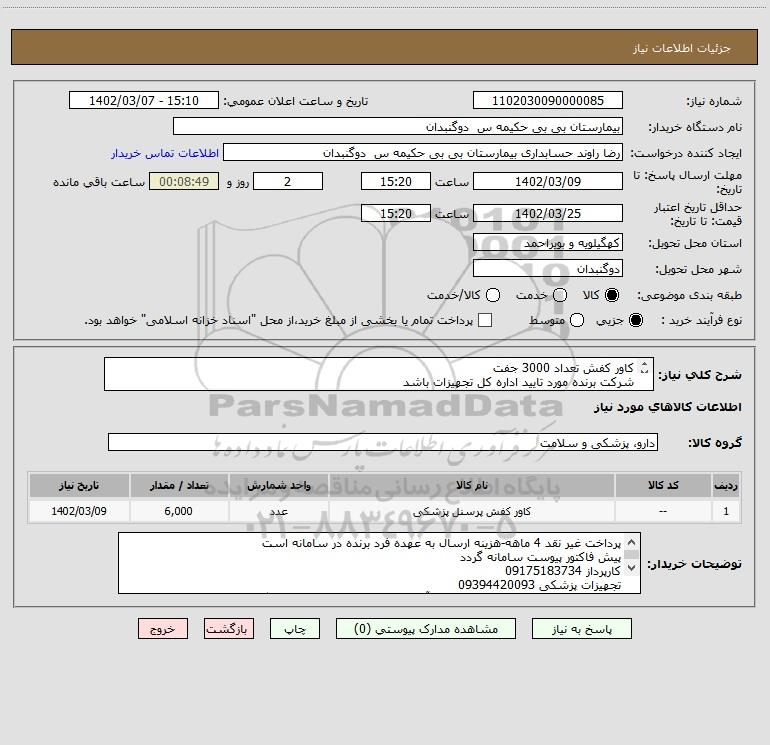Click the اطلاعات کالاهای مورد نیاز heading
Image resolution: width=770 pixels, height=745 pixels.
coord(668,407)
